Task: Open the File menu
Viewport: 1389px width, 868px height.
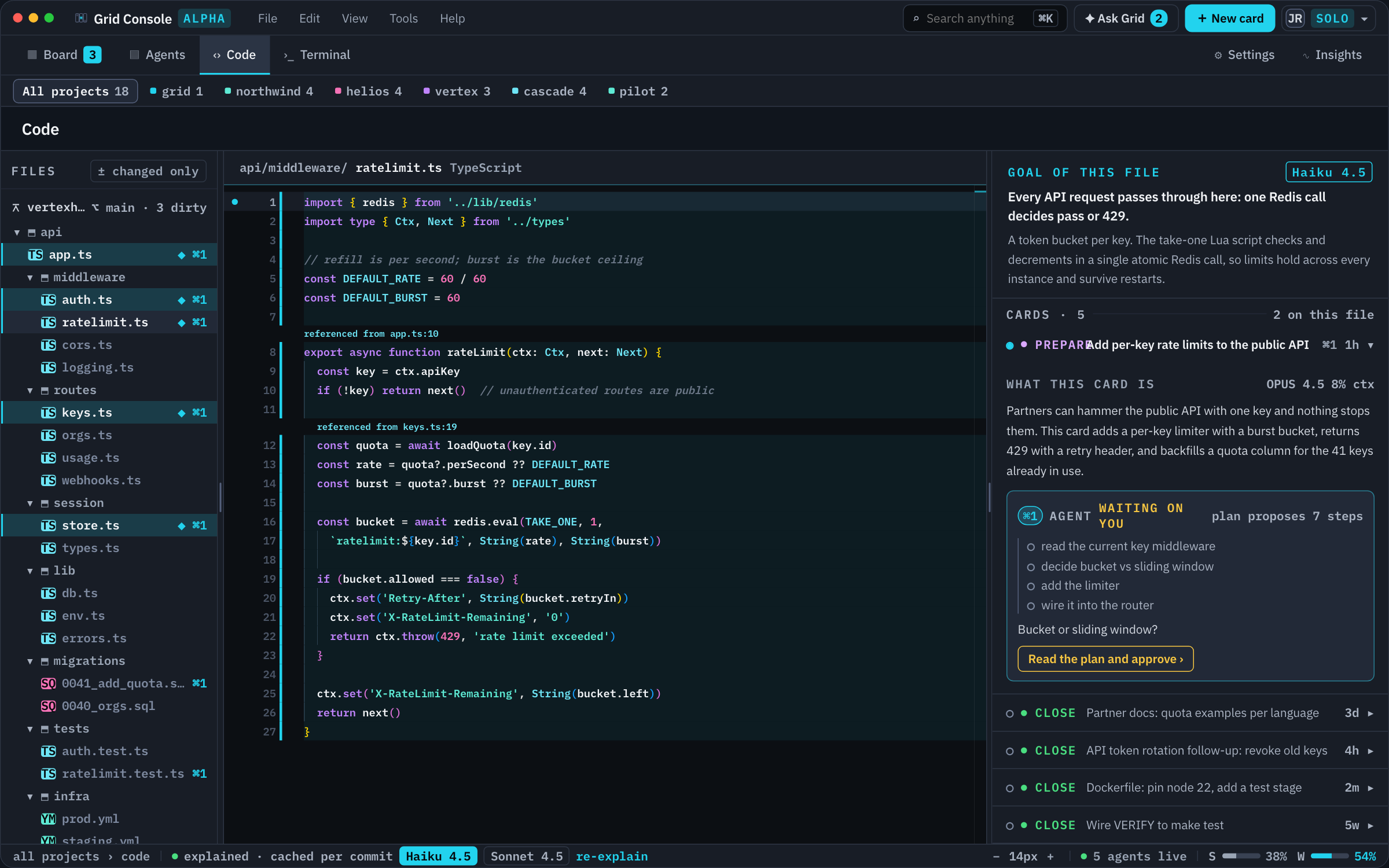Action: [x=267, y=19]
